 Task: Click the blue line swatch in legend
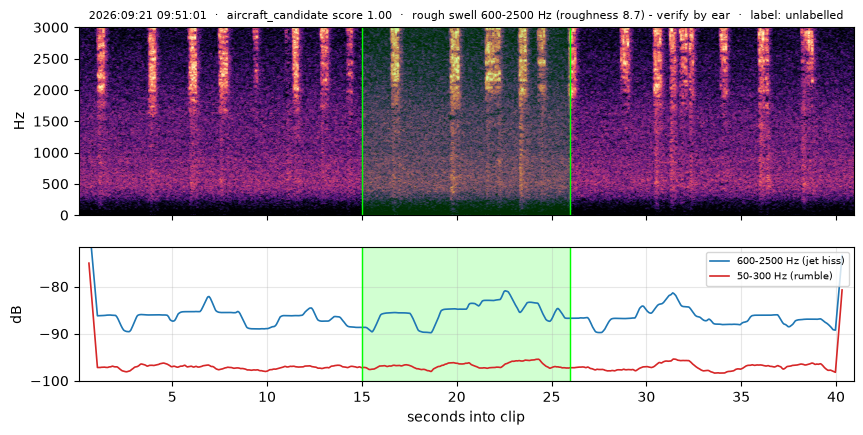721,261
